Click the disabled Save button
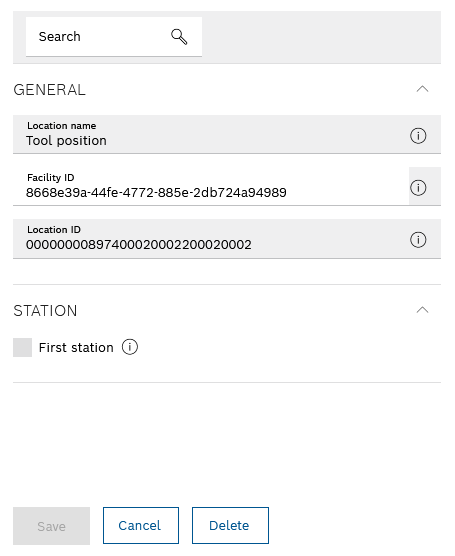Viewport: 455px width, 556px height. click(51, 526)
